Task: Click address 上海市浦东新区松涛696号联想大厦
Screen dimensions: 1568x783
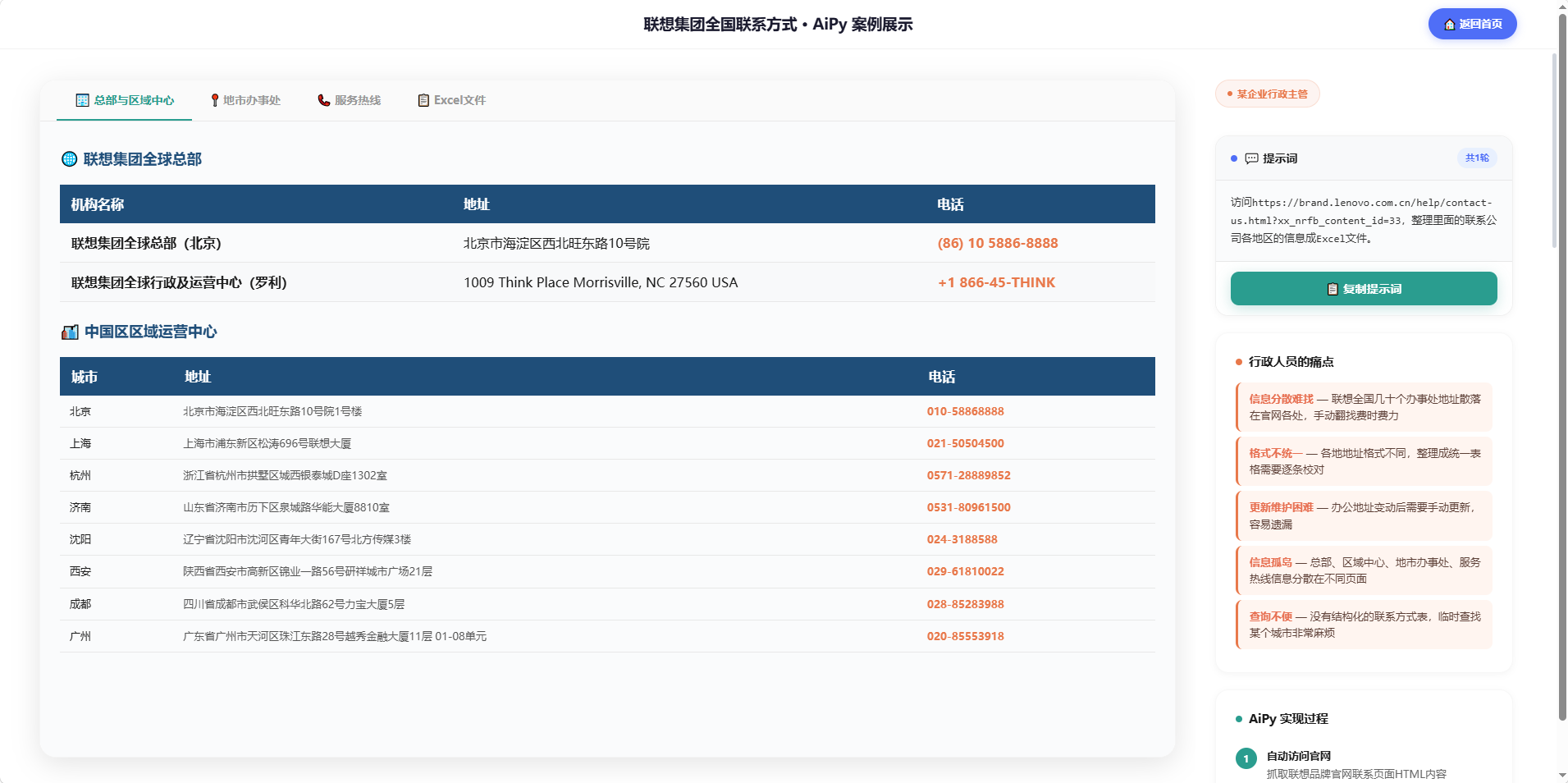Action: tap(267, 443)
